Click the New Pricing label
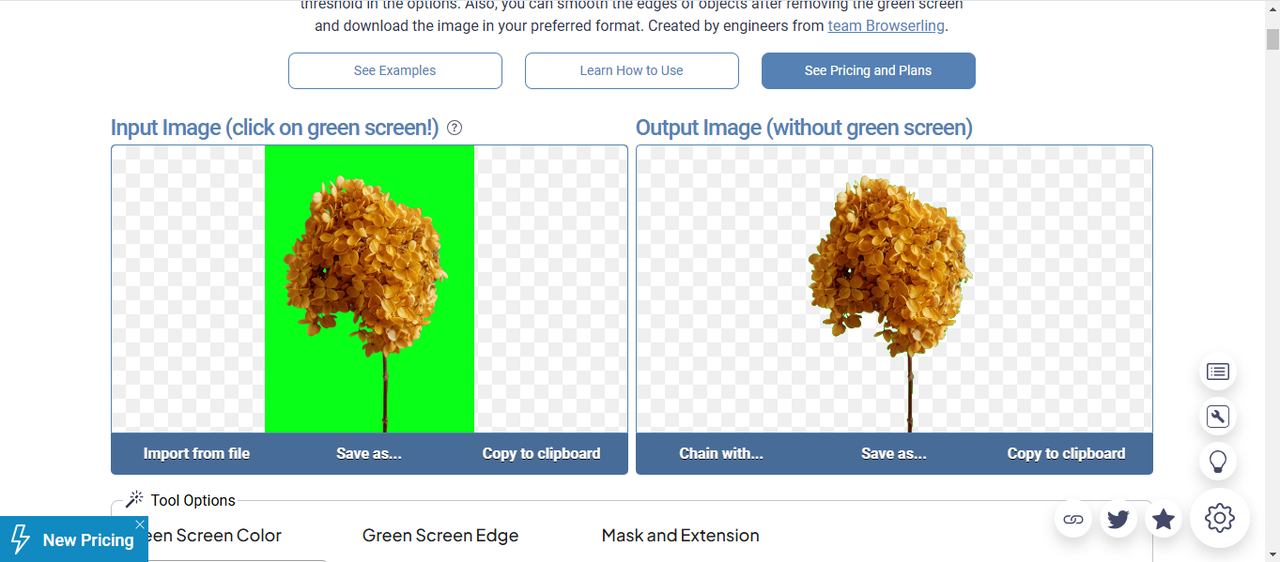This screenshot has width=1280, height=562. point(88,540)
